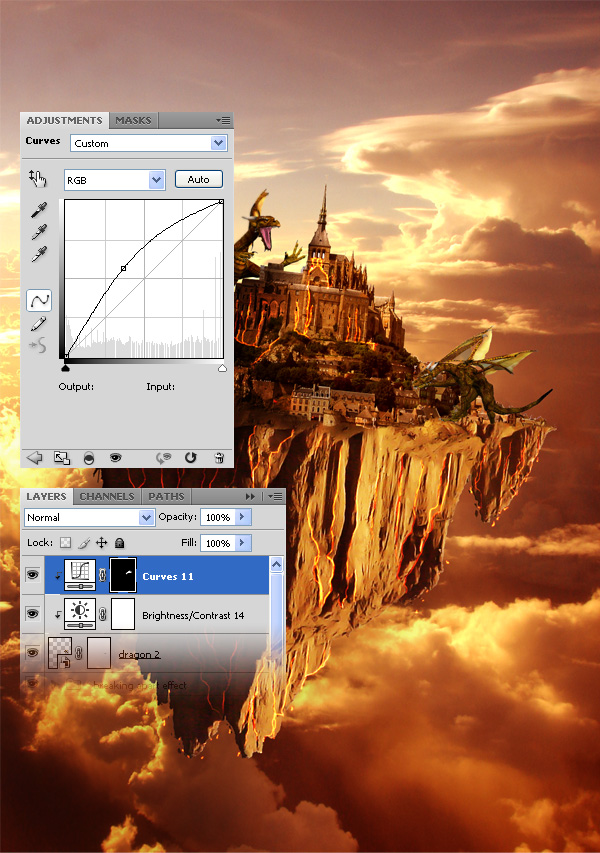This screenshot has width=600, height=853.
Task: Select Curves 11 layer mask thumbnail
Action: 122,575
